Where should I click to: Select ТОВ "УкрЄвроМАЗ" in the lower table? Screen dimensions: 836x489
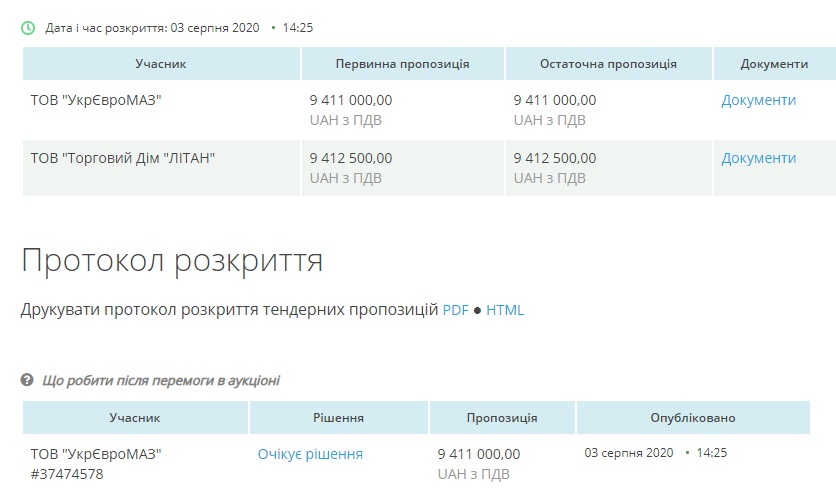pos(96,454)
